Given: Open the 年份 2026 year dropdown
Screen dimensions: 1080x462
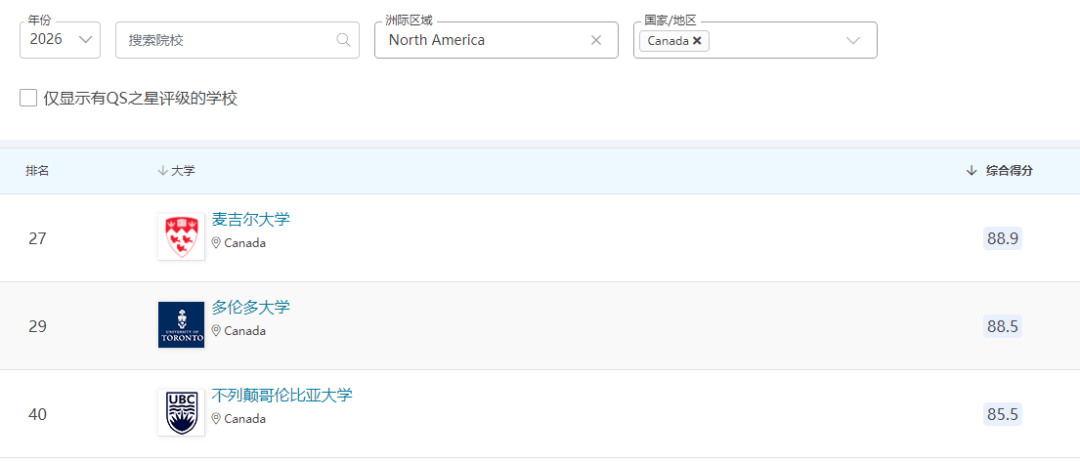Looking at the screenshot, I should (x=60, y=40).
